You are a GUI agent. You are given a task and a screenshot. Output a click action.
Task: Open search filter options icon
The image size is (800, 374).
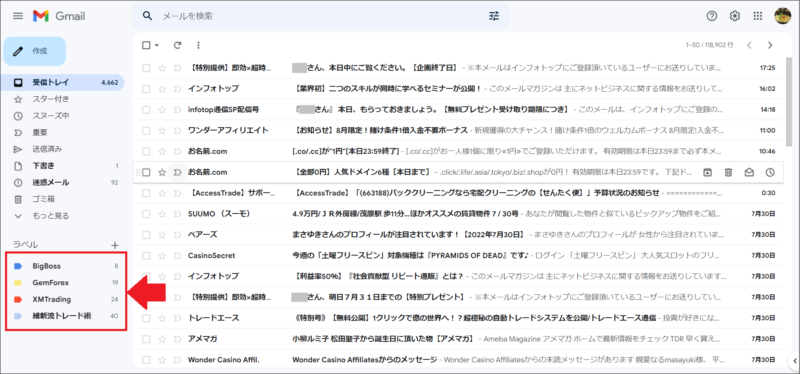[494, 16]
